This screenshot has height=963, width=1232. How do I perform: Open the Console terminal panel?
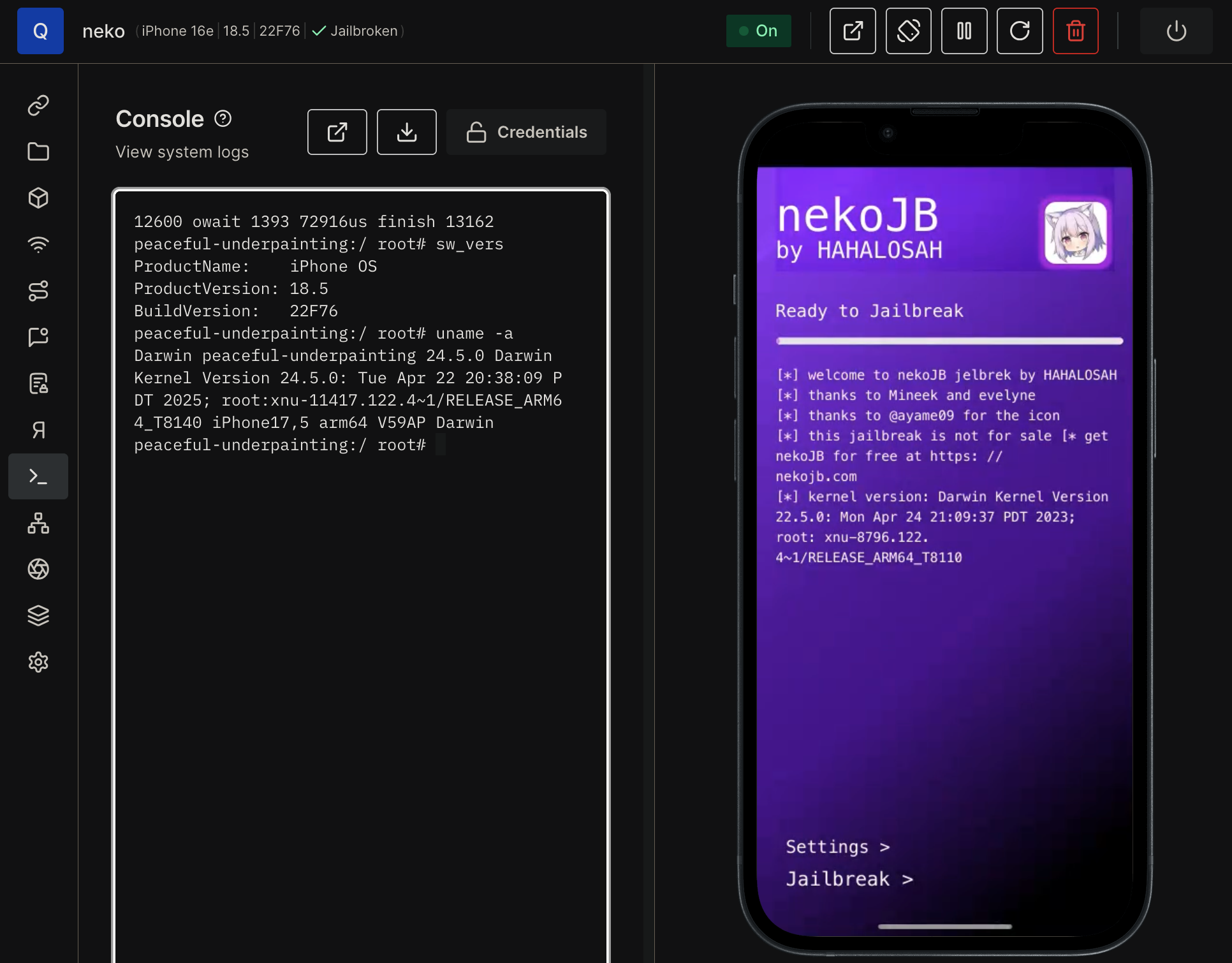click(x=38, y=476)
